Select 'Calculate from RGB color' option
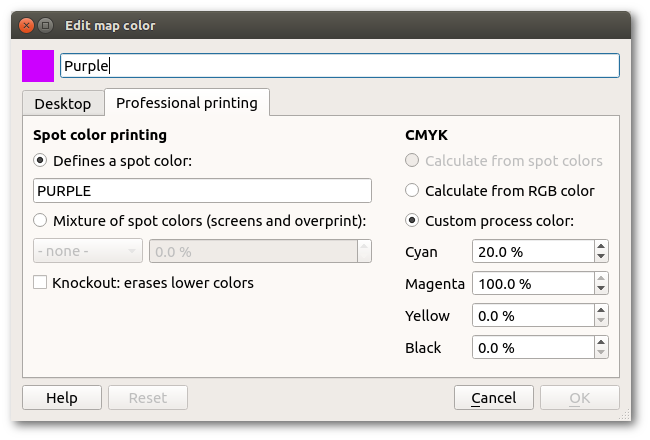650x440 pixels. [x=411, y=190]
